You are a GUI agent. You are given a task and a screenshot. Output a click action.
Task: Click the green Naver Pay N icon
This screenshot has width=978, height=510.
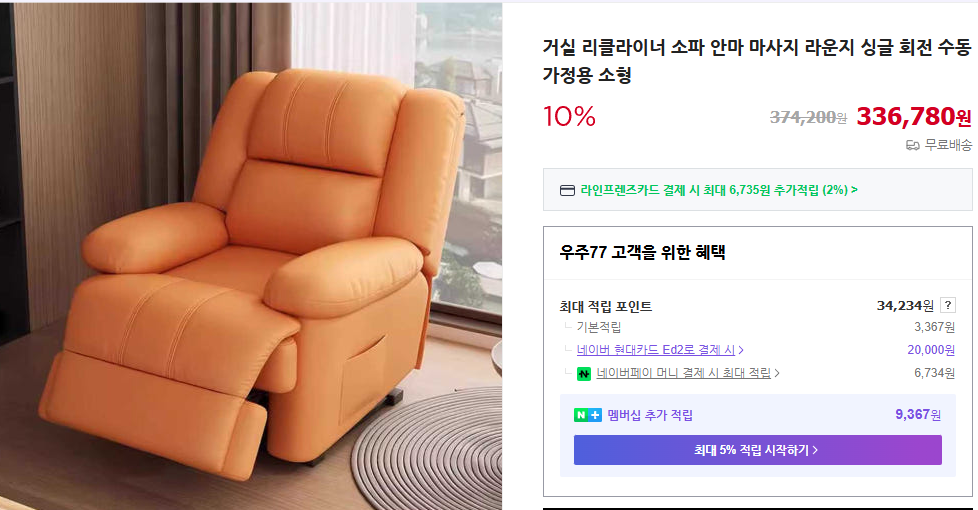click(x=584, y=374)
